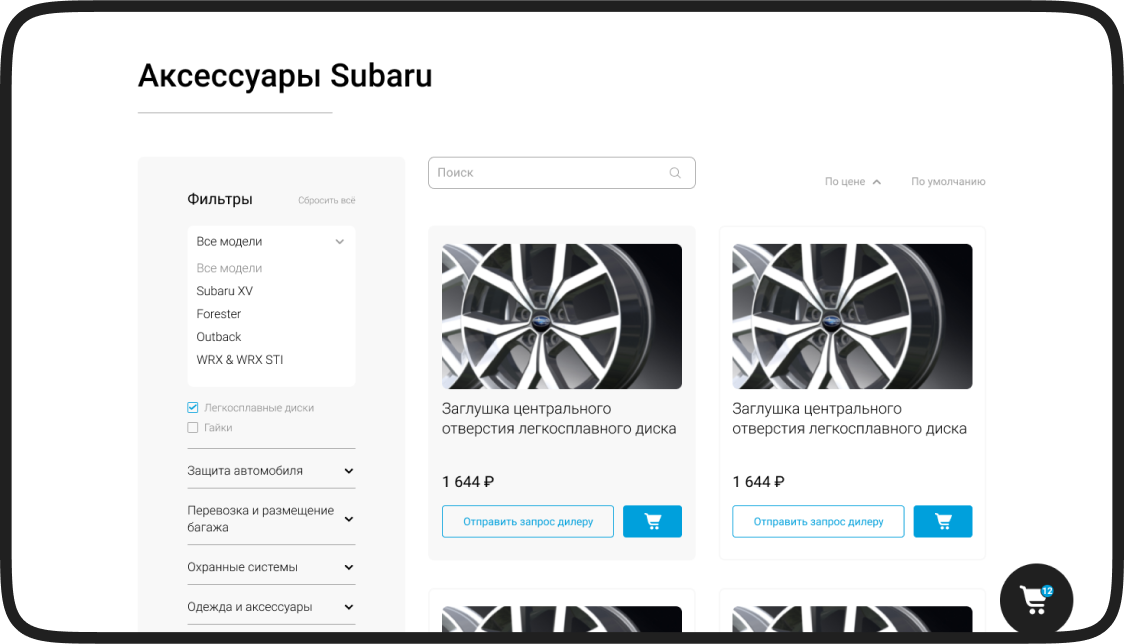Uncheck the Легкосплавные диски checkbox
The width and height of the screenshot is (1124, 644).
pyautogui.click(x=193, y=407)
